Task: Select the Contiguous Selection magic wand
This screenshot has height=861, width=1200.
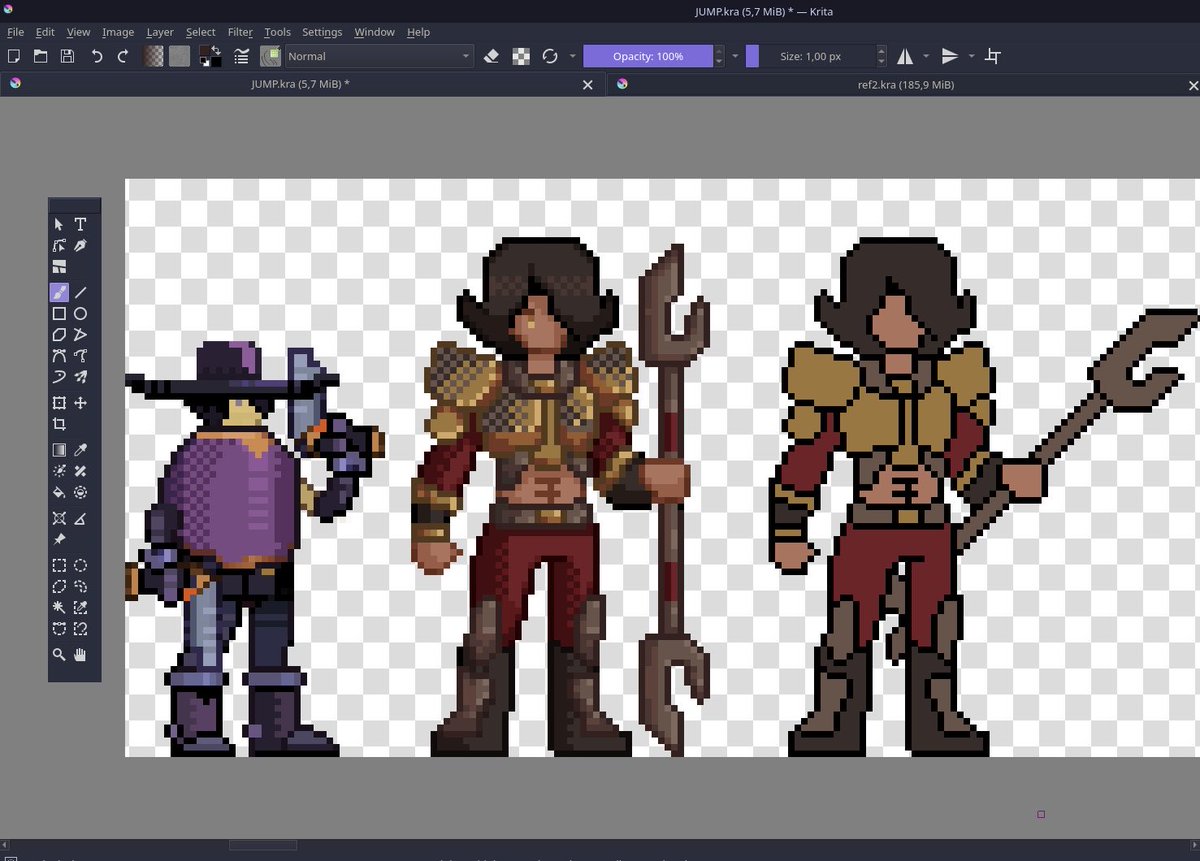Action: [59, 608]
